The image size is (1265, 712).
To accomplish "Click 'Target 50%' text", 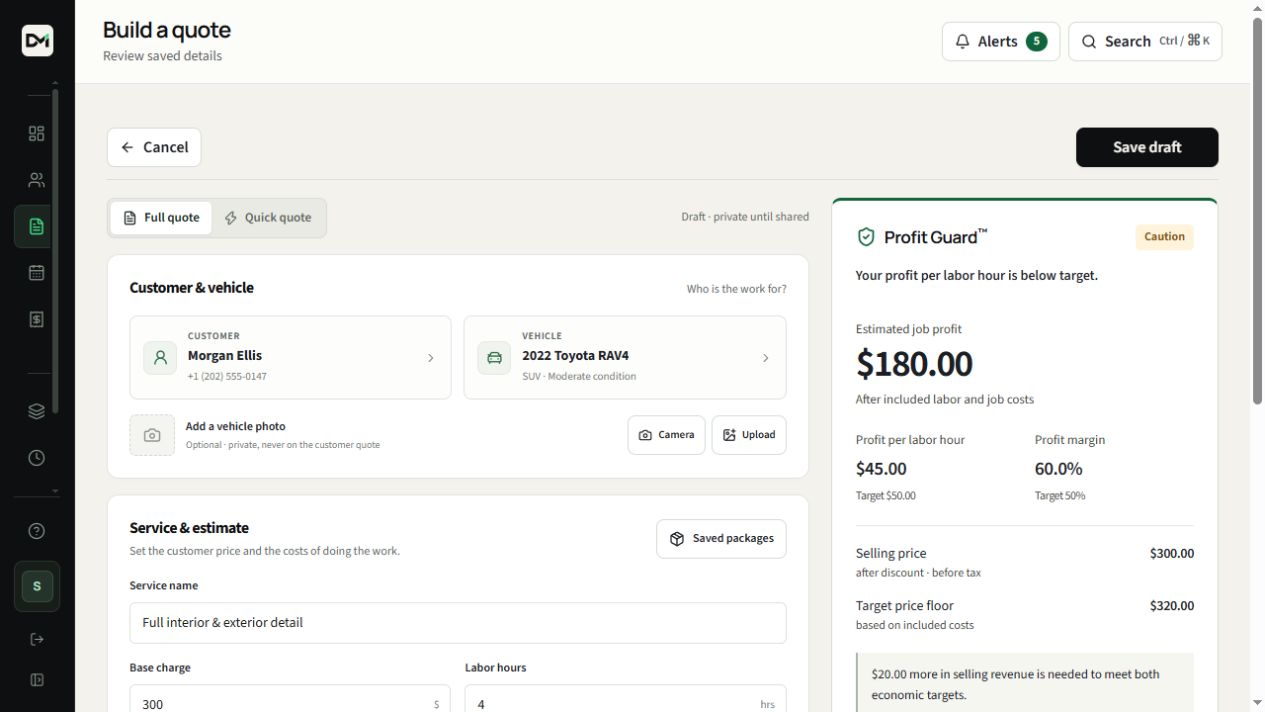I will point(1059,496).
